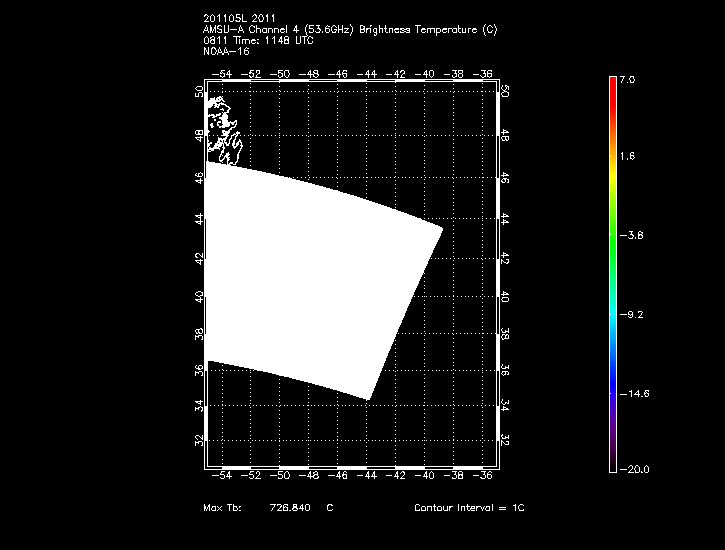
Task: Select the 1.6 color bar tick label
Action: [x=627, y=157]
